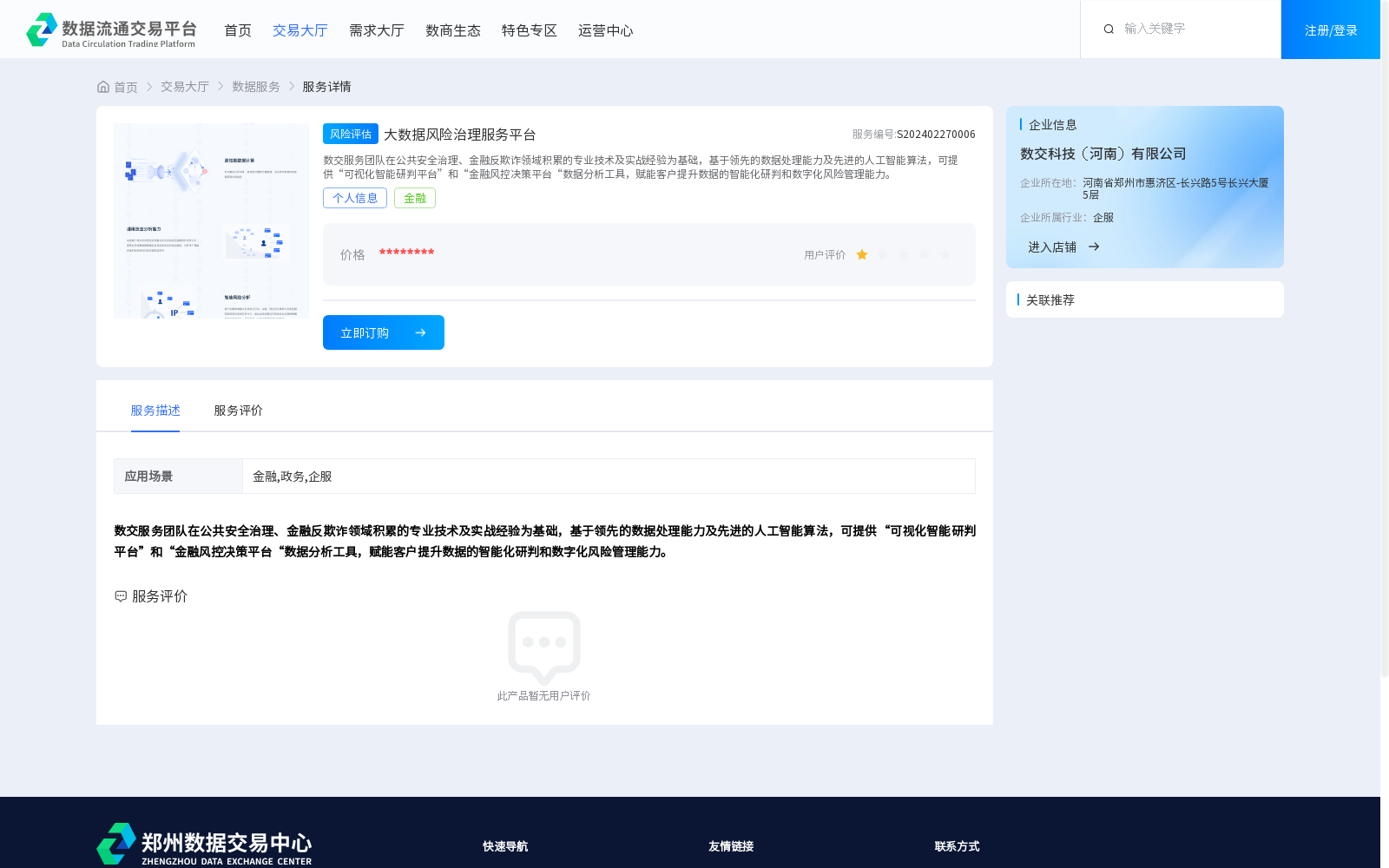Click the 企业信息 heading
This screenshot has width=1389, height=868.
pyautogui.click(x=1053, y=125)
